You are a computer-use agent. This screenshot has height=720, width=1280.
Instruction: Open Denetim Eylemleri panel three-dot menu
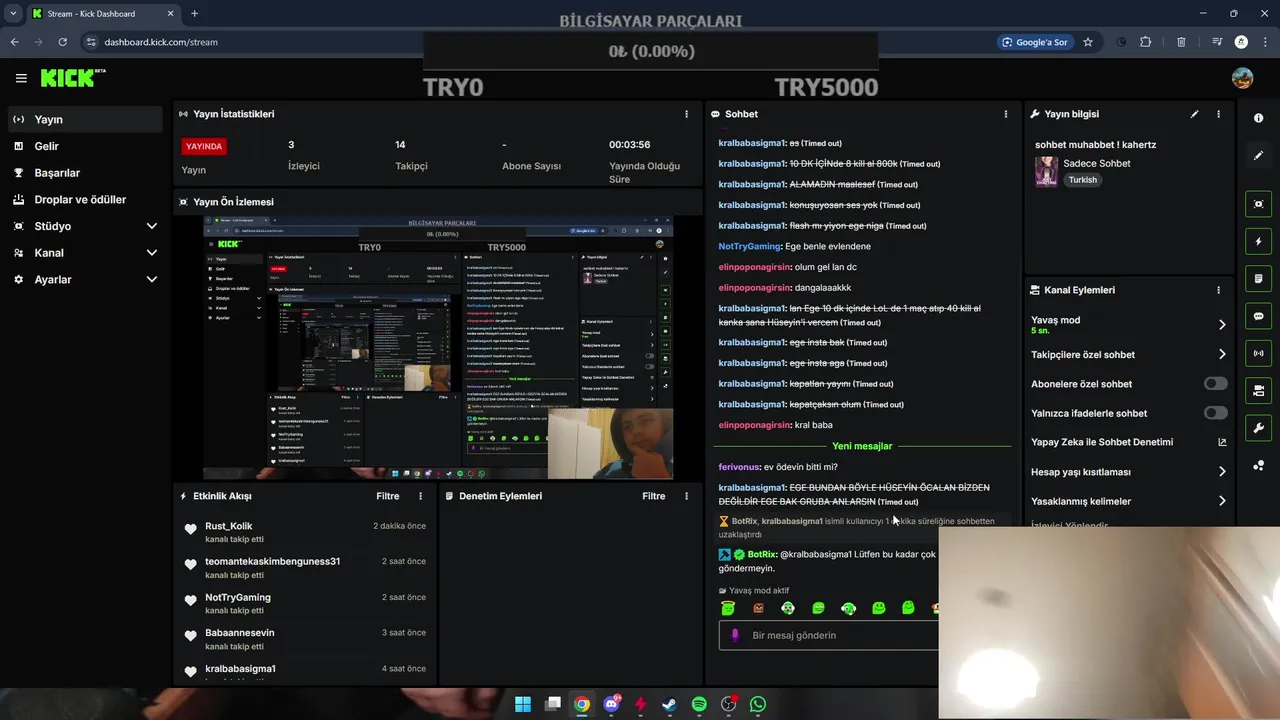pos(686,496)
